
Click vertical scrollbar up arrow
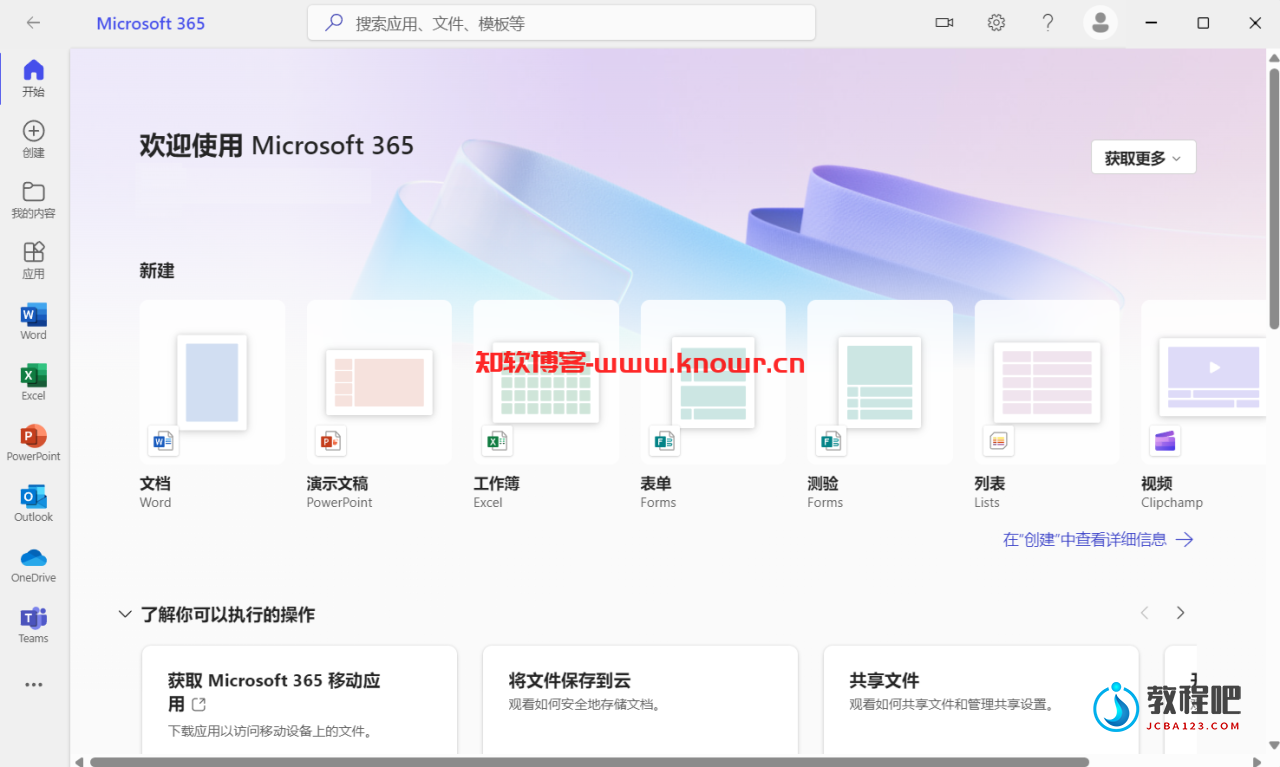point(1273,58)
